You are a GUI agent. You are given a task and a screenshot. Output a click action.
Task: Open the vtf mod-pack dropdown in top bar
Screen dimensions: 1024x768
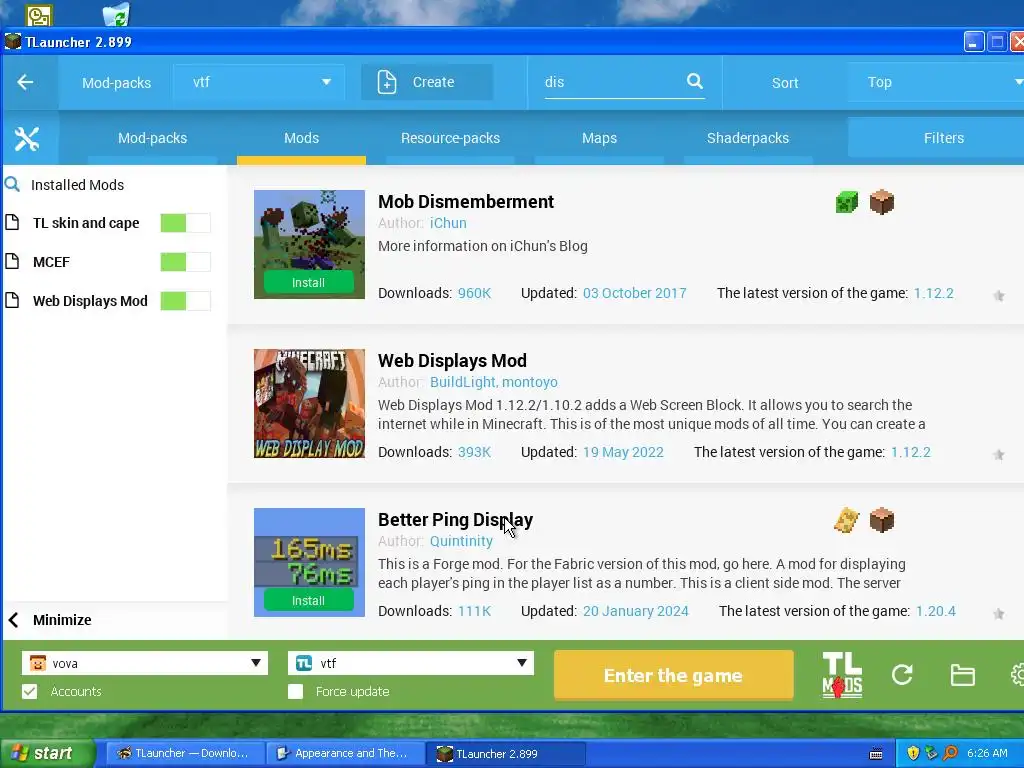(x=259, y=82)
